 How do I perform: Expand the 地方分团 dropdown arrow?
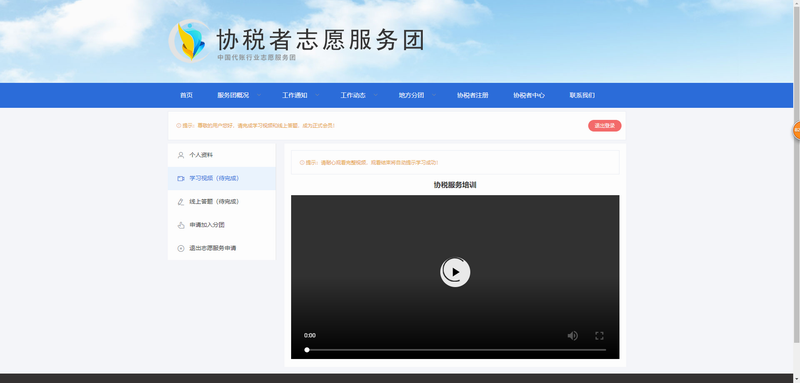(434, 95)
